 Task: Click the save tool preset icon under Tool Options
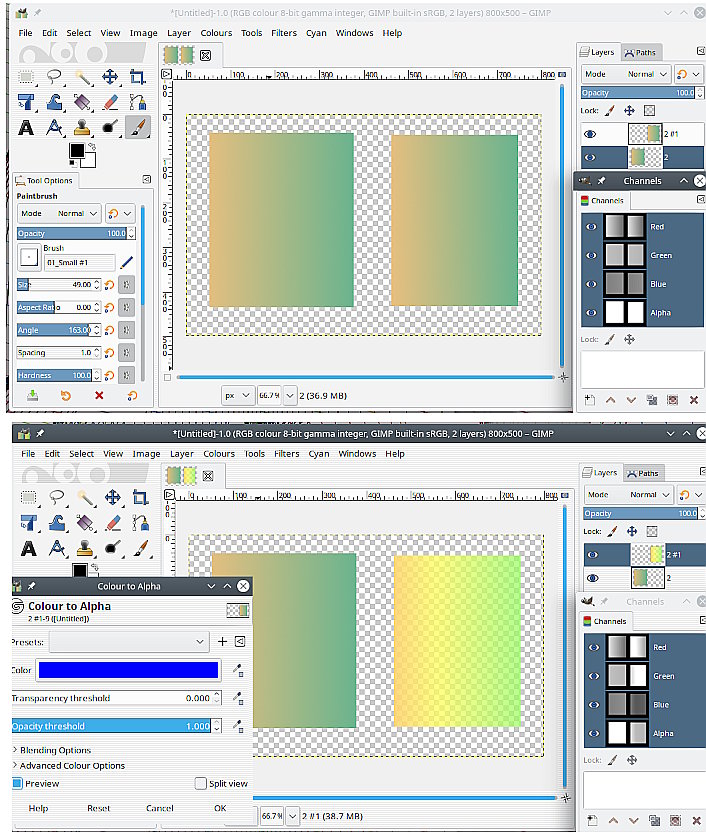tap(32, 395)
